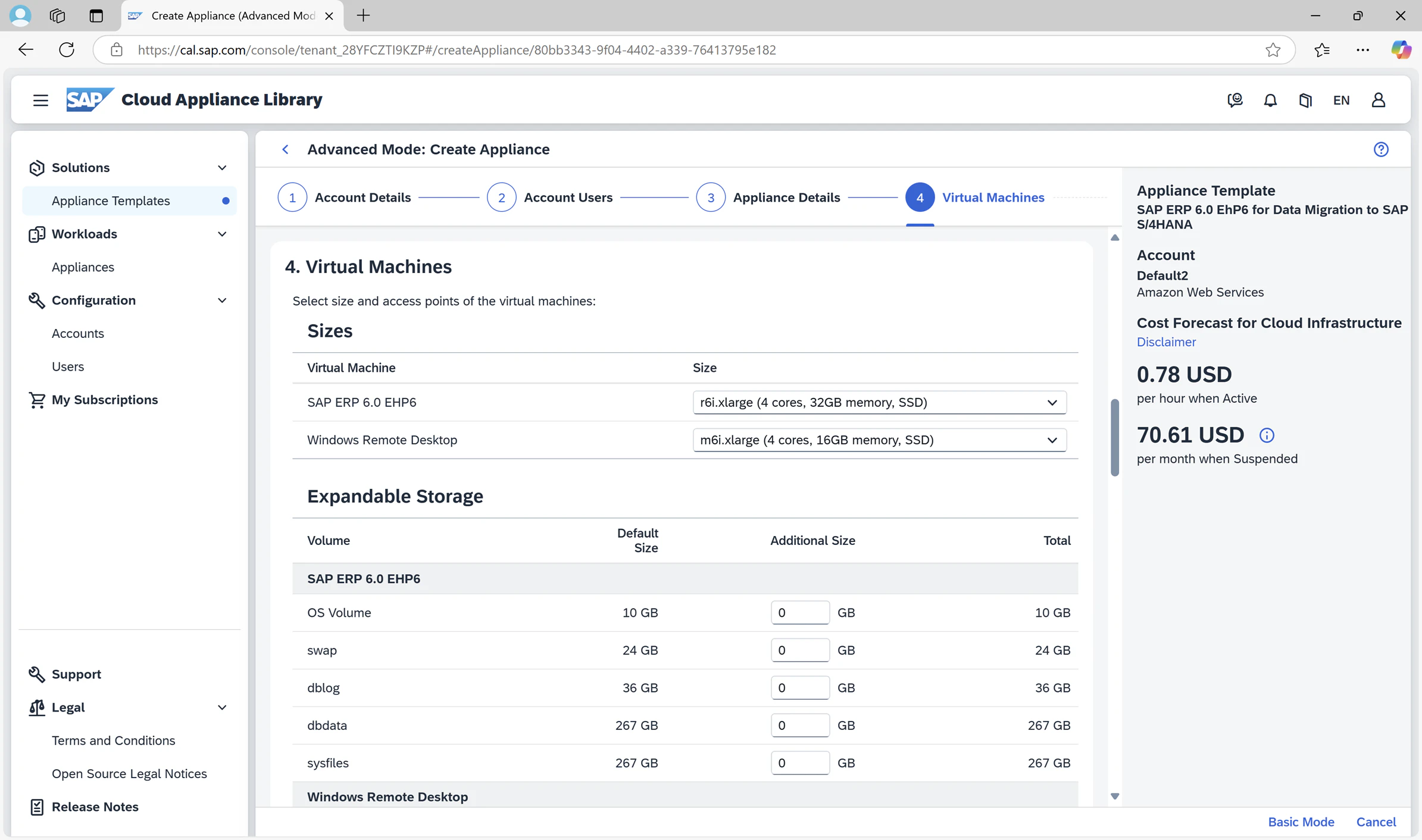Screen dimensions: 1422x840
Task: Click the dbdata additional size field
Action: [x=800, y=725]
